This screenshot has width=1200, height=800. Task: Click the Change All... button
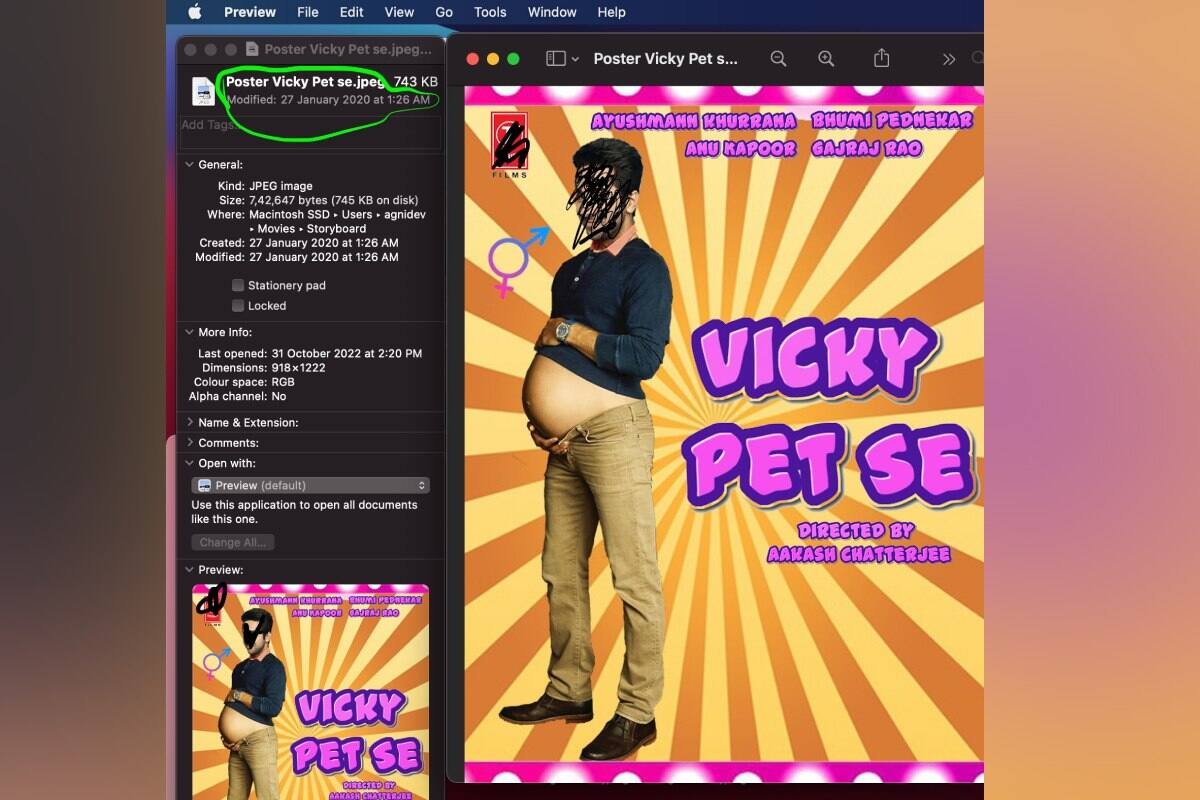(x=232, y=542)
